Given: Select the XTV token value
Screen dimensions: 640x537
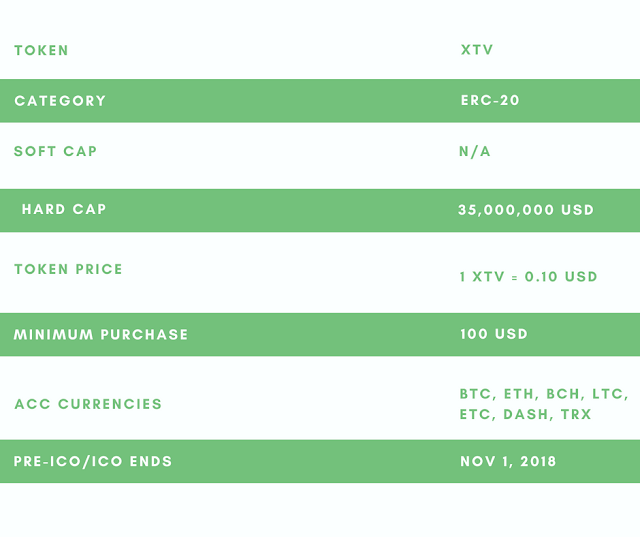Looking at the screenshot, I should (477, 50).
